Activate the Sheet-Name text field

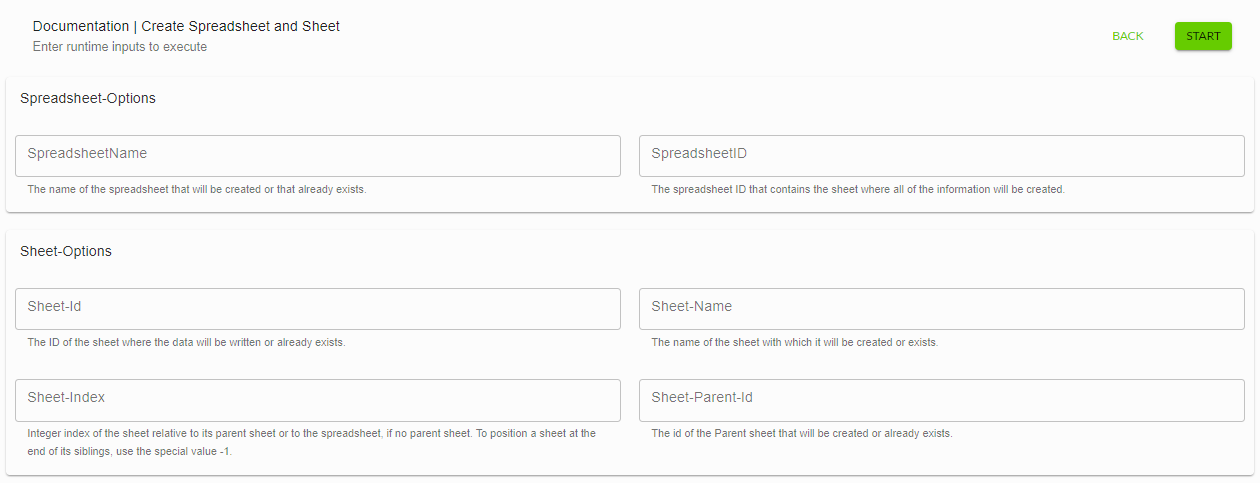pos(941,308)
